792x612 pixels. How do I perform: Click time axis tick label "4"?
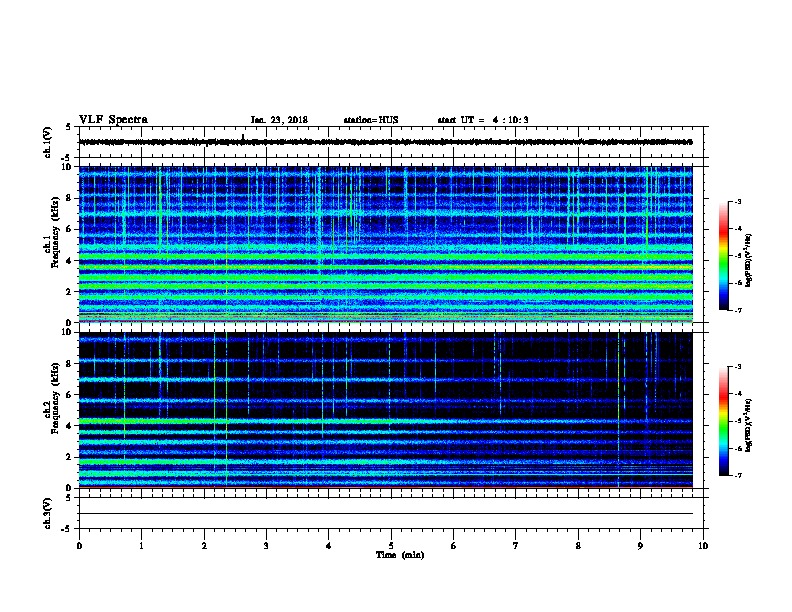tap(329, 545)
